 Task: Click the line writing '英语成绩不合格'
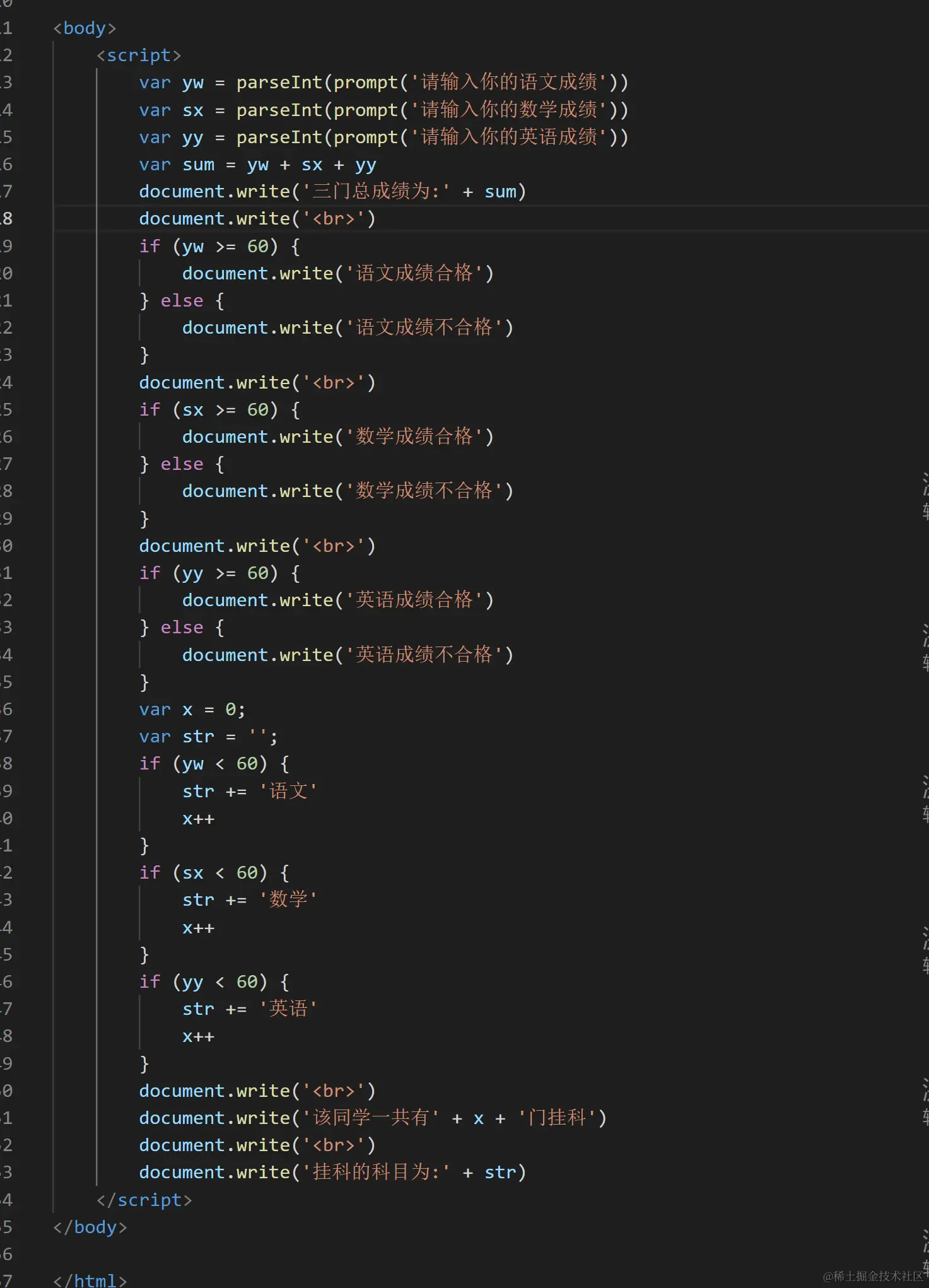click(x=348, y=655)
